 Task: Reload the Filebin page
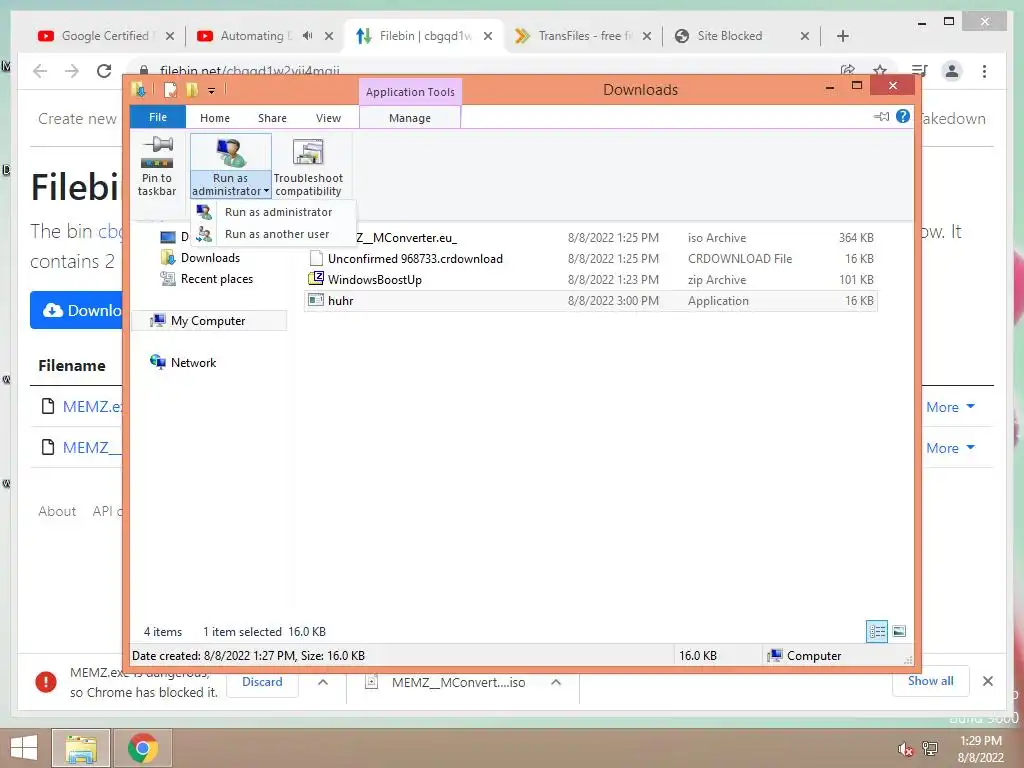(104, 71)
